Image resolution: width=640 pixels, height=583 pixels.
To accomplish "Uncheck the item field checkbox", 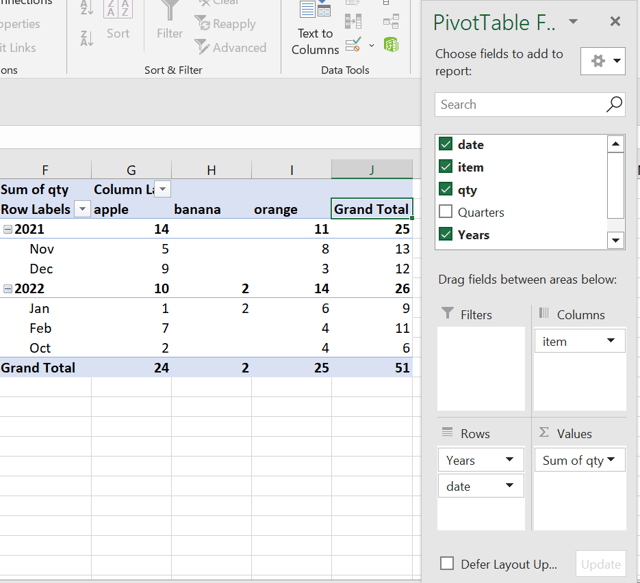I will tap(445, 167).
